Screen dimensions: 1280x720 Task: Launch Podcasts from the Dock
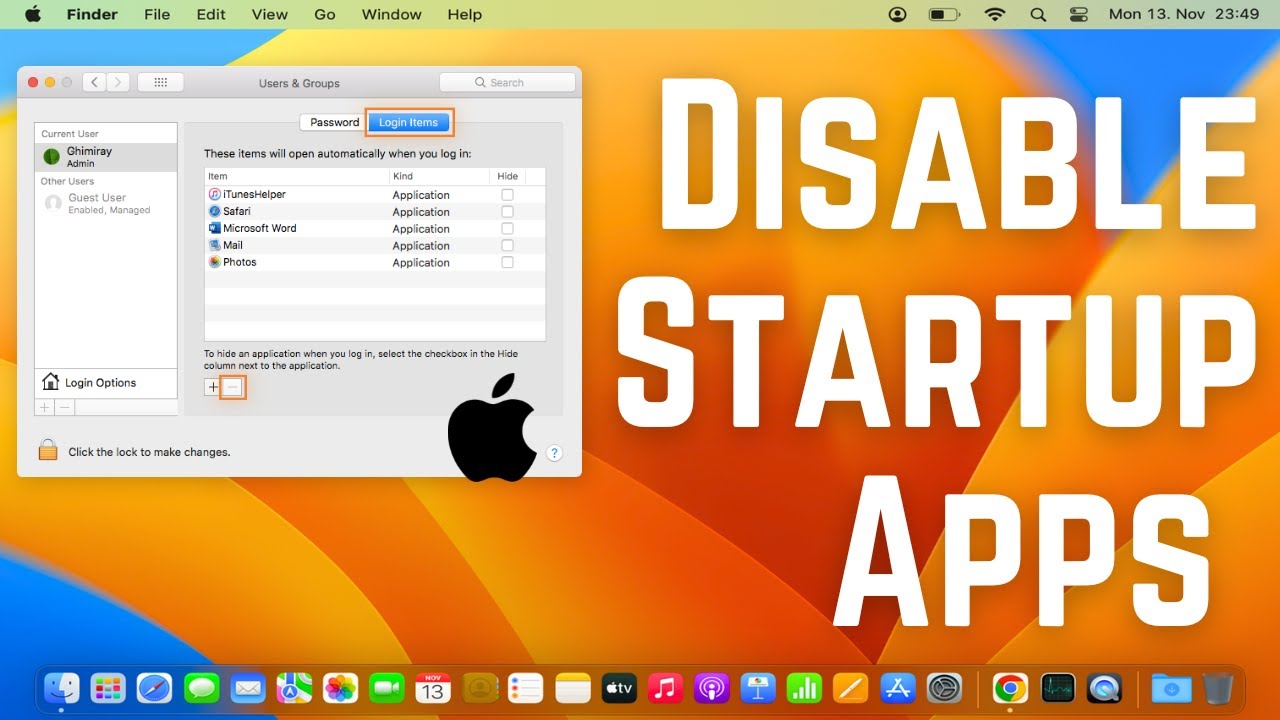tap(712, 688)
